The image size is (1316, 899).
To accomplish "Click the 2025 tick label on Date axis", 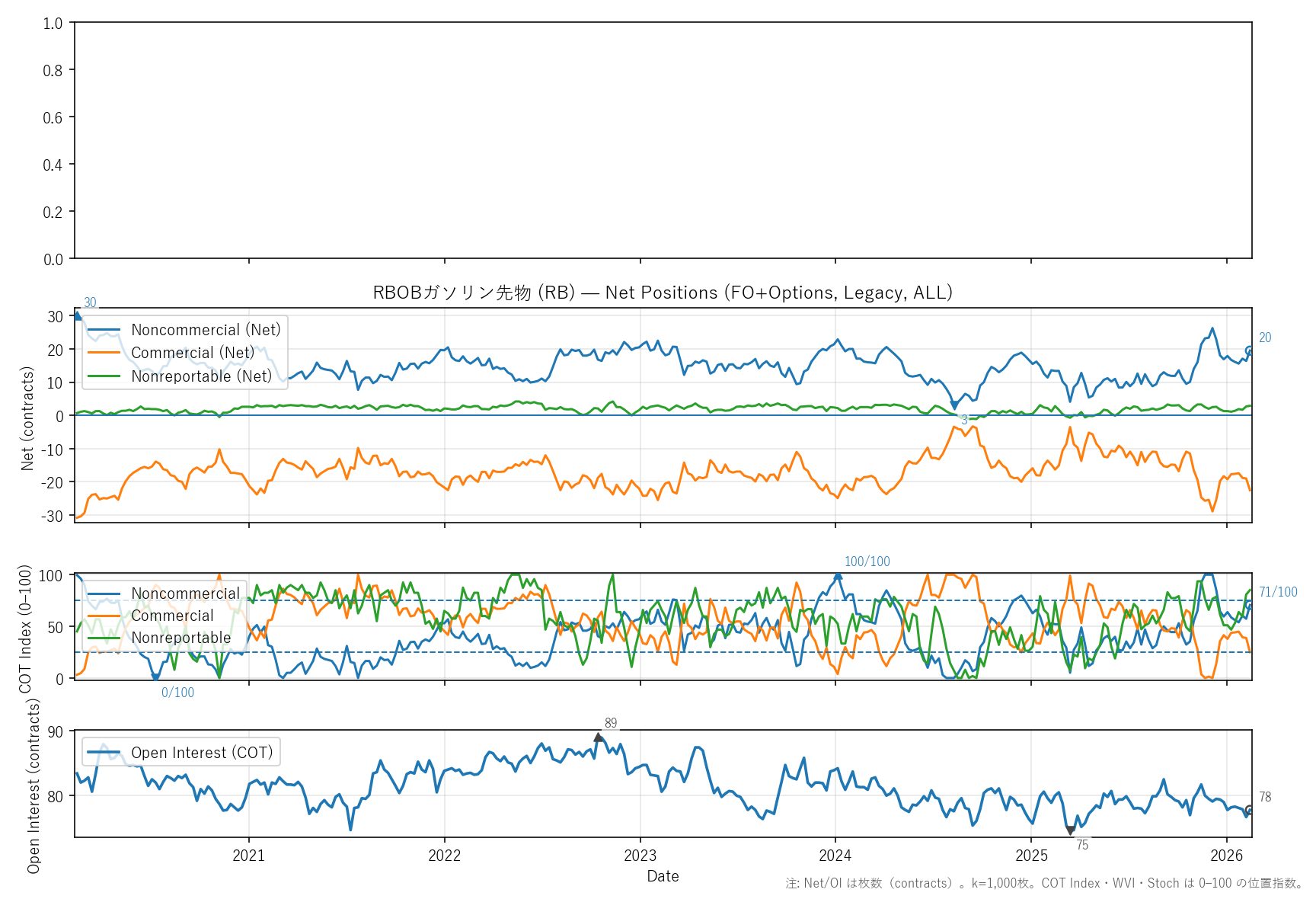I will (x=1031, y=856).
